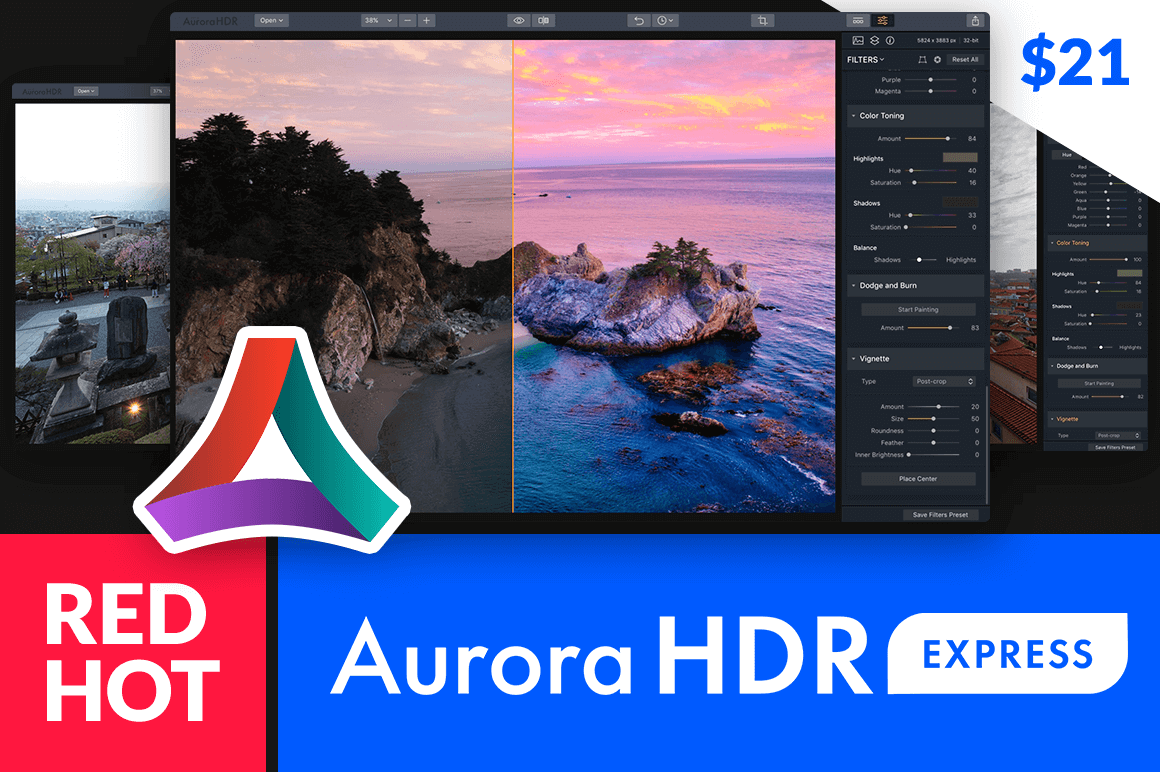1160x772 pixels.
Task: Expand the Open file dropdown
Action: click(270, 19)
